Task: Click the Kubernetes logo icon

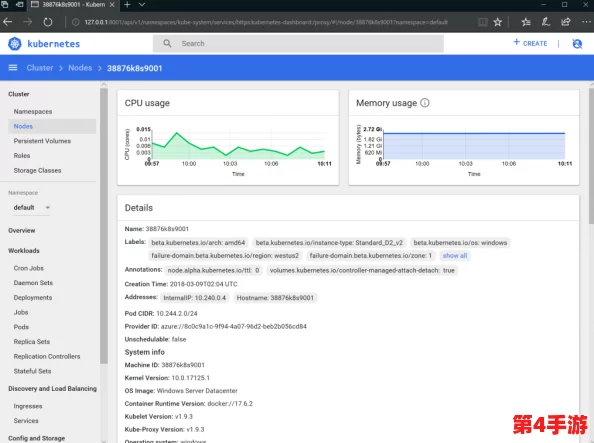Action: (15, 44)
